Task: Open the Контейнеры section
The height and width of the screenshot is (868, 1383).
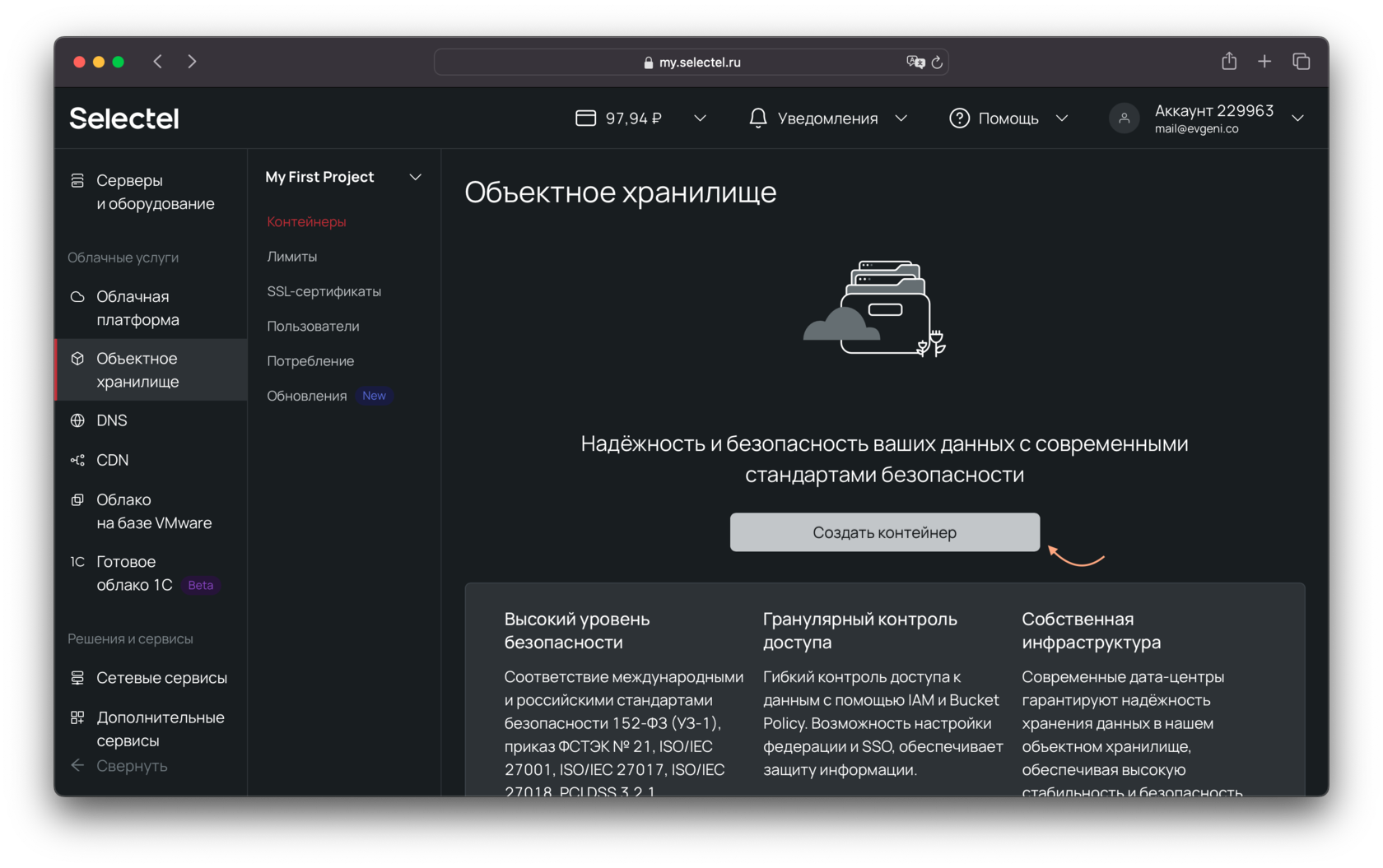Action: coord(306,221)
